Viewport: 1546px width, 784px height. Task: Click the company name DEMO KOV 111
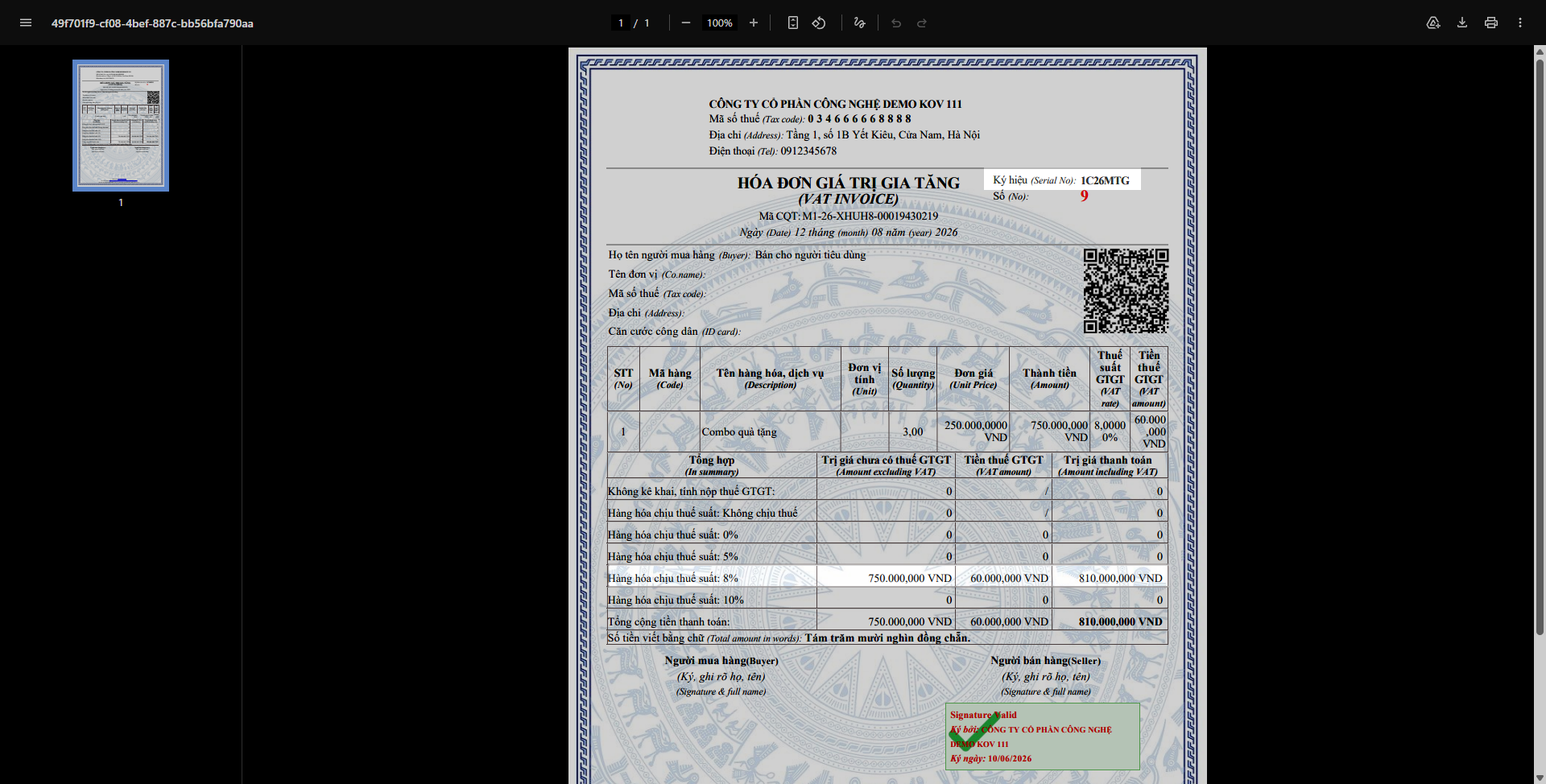tap(835, 104)
